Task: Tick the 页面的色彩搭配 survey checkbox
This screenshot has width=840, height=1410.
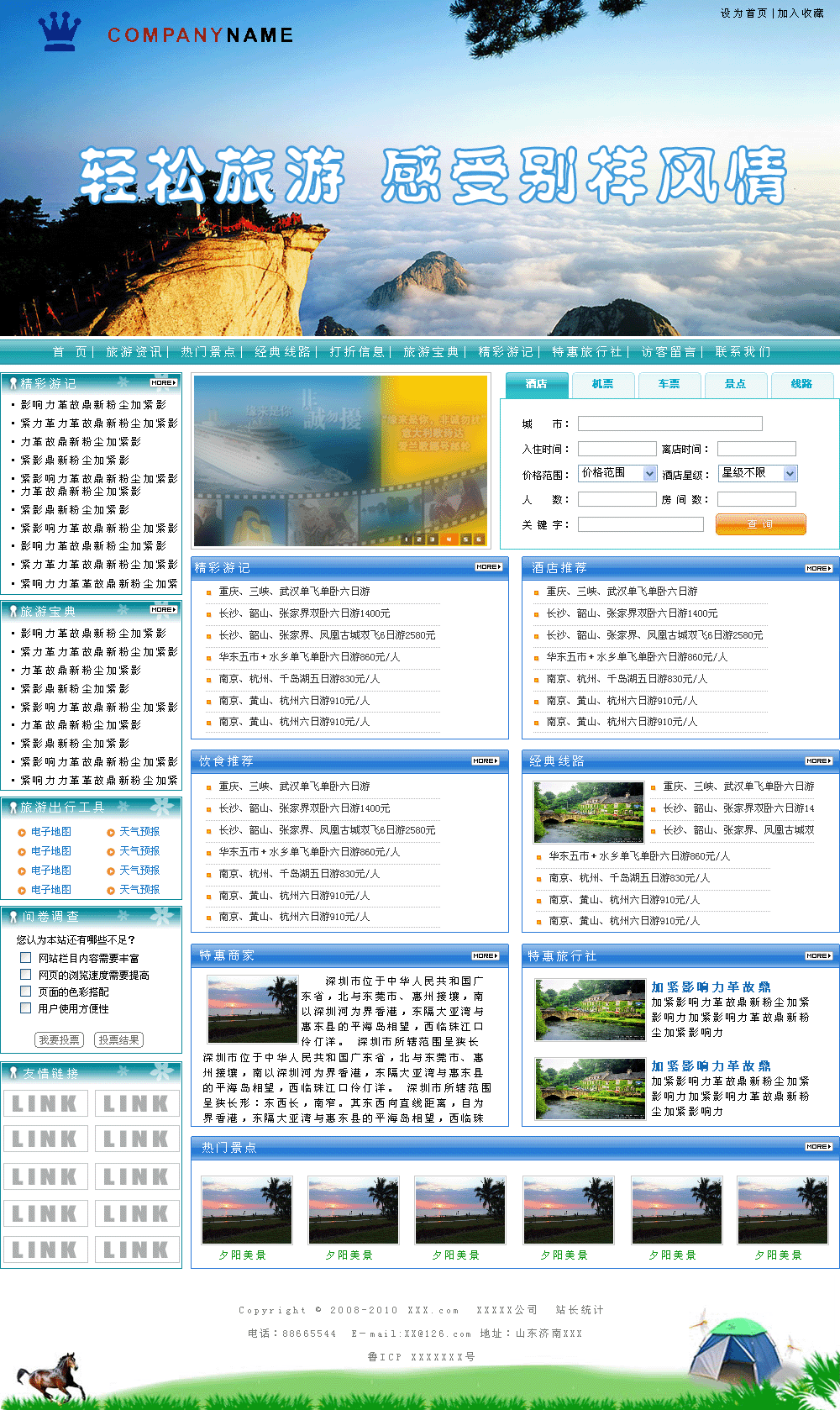Action: pos(26,992)
